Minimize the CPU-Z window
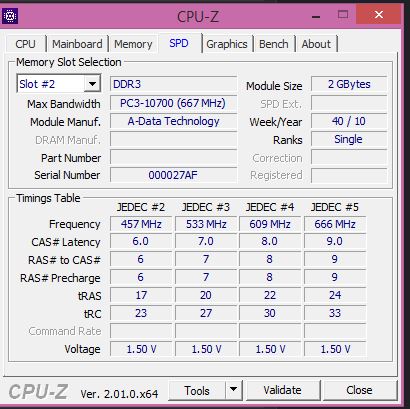 [x=316, y=16]
